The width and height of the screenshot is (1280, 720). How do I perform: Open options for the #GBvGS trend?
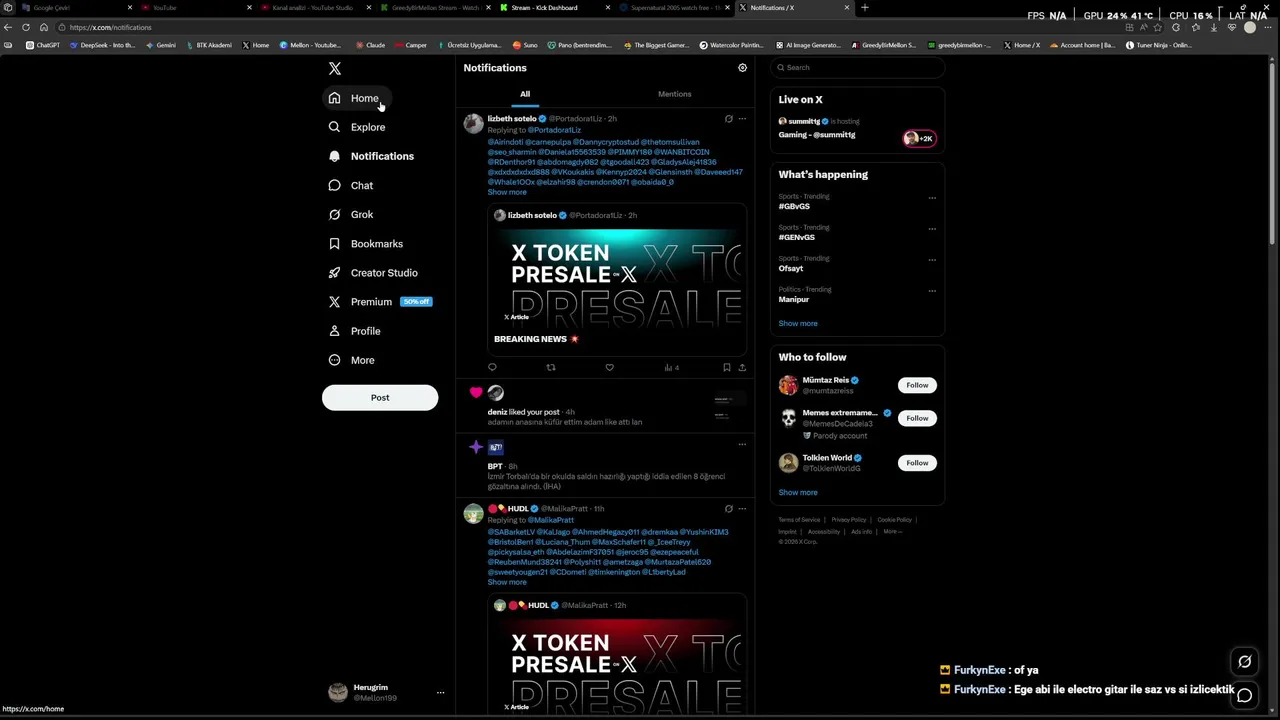932,197
